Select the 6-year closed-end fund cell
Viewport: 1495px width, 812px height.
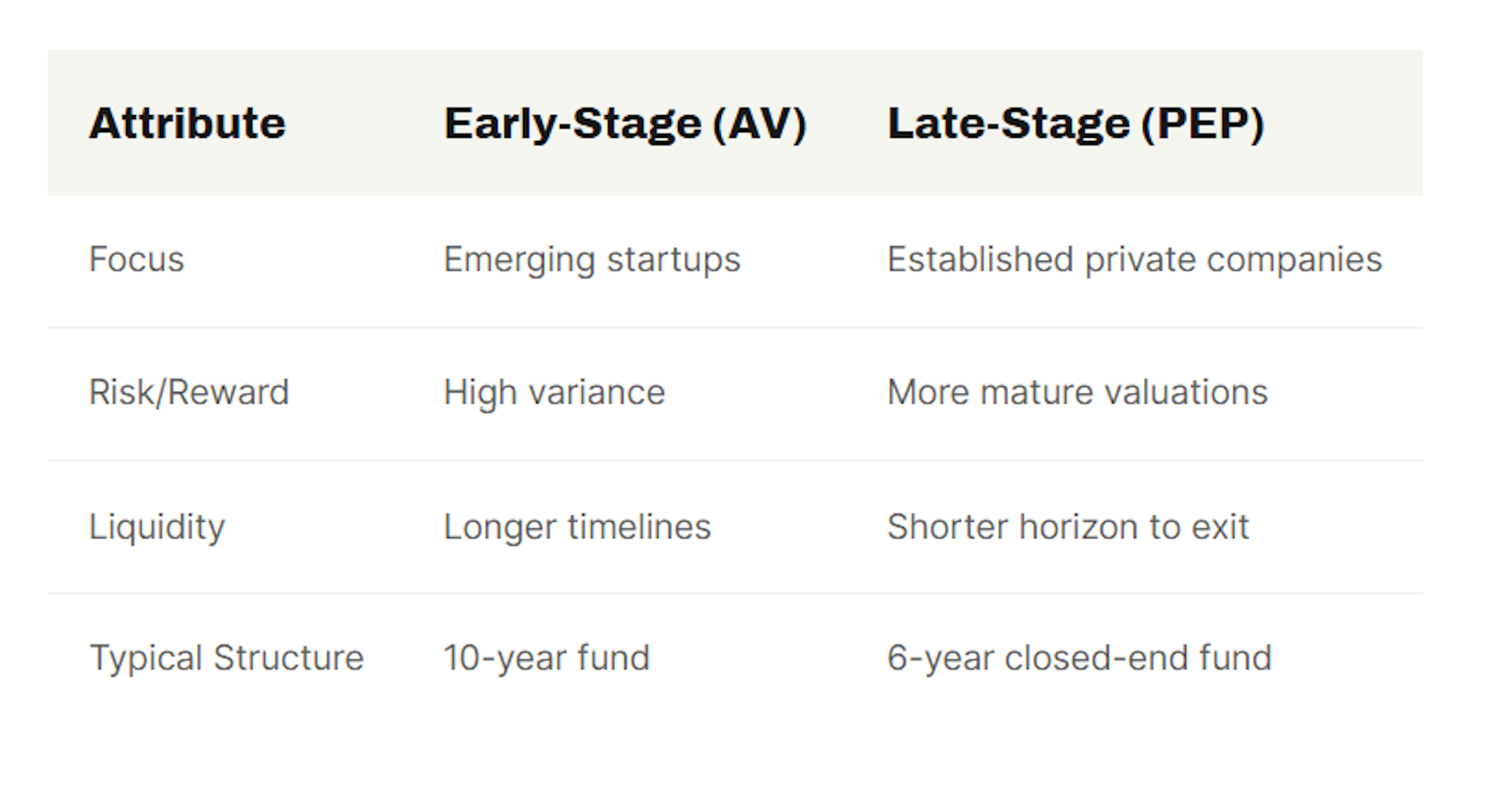coord(1078,658)
